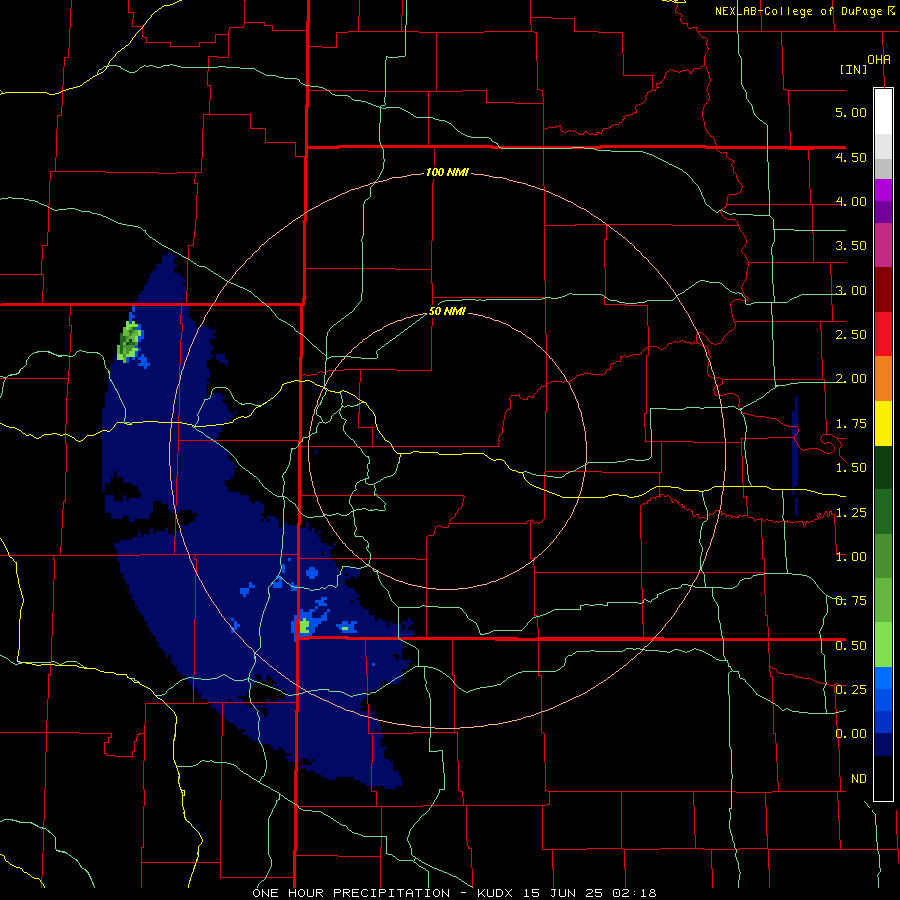Click the 2.00 legend value

(x=851, y=379)
